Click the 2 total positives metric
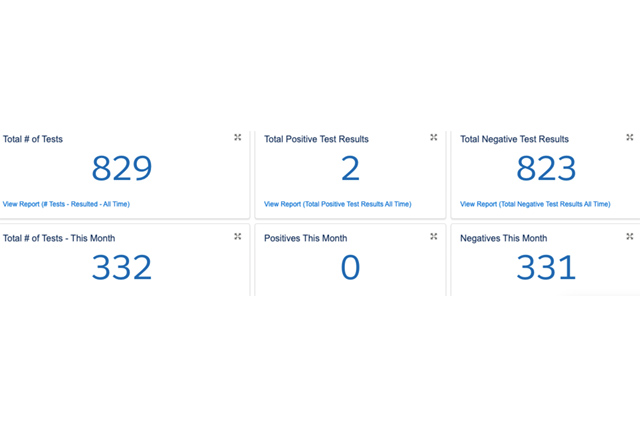Viewport: 640px width, 428px height. coord(350,169)
